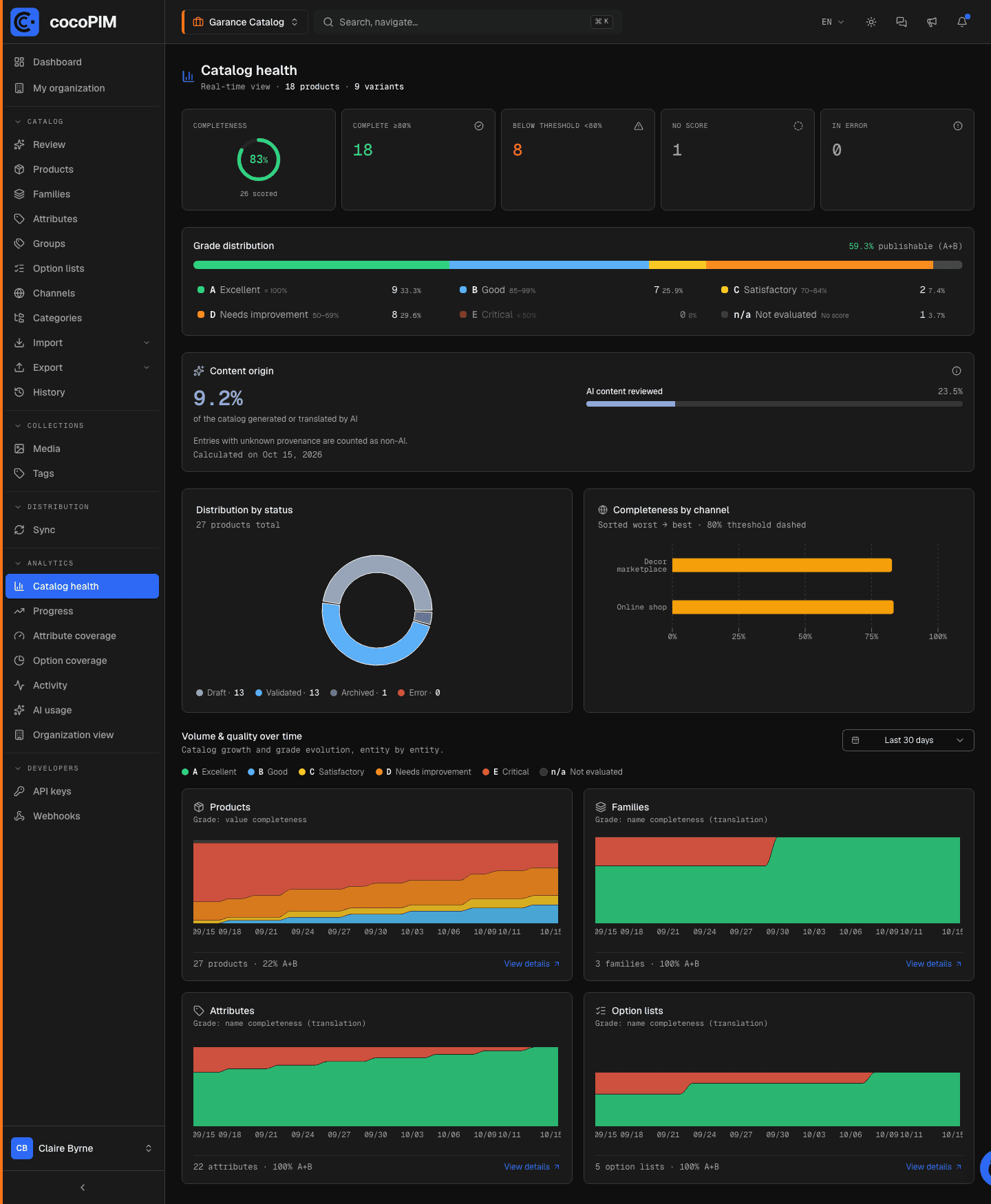Click the Decor marketplace completeness bar

click(782, 566)
